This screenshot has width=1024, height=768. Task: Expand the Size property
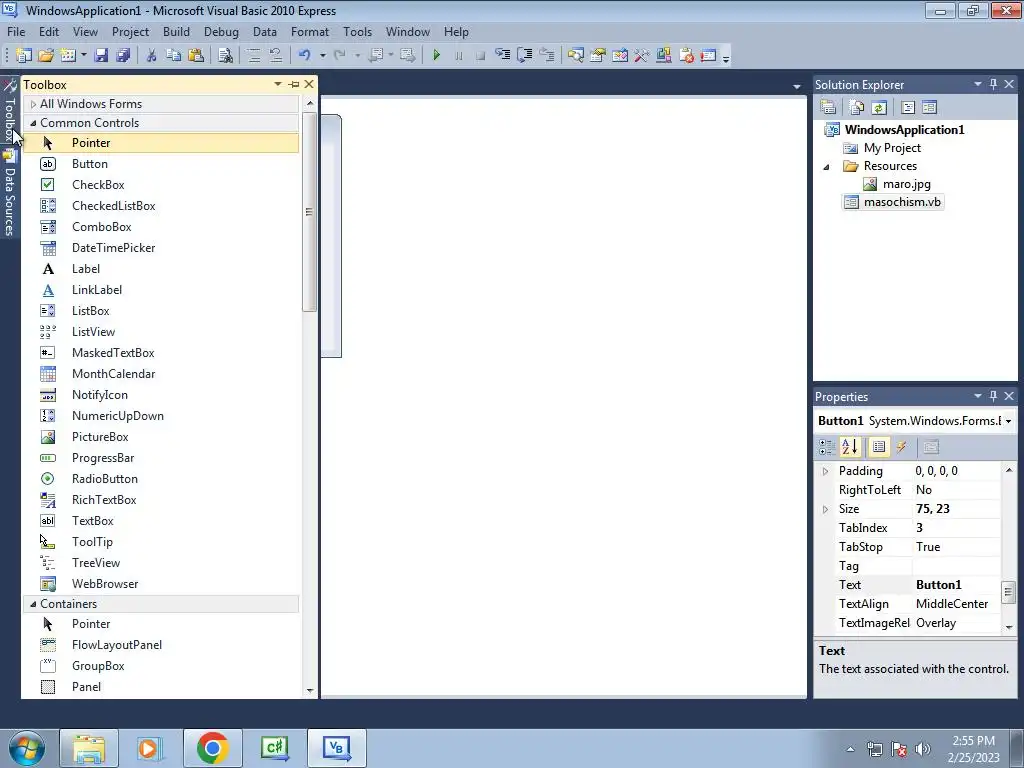(825, 509)
